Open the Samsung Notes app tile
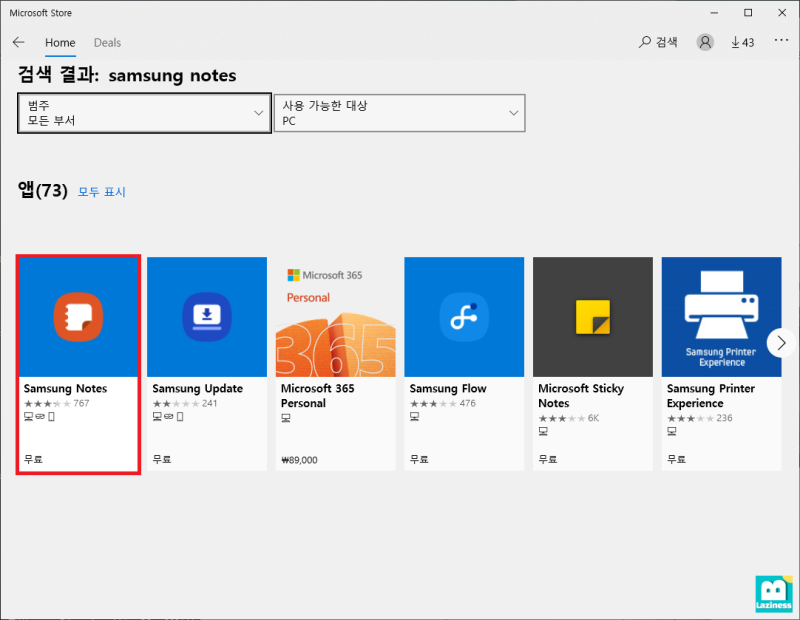800x620 pixels. pos(79,364)
